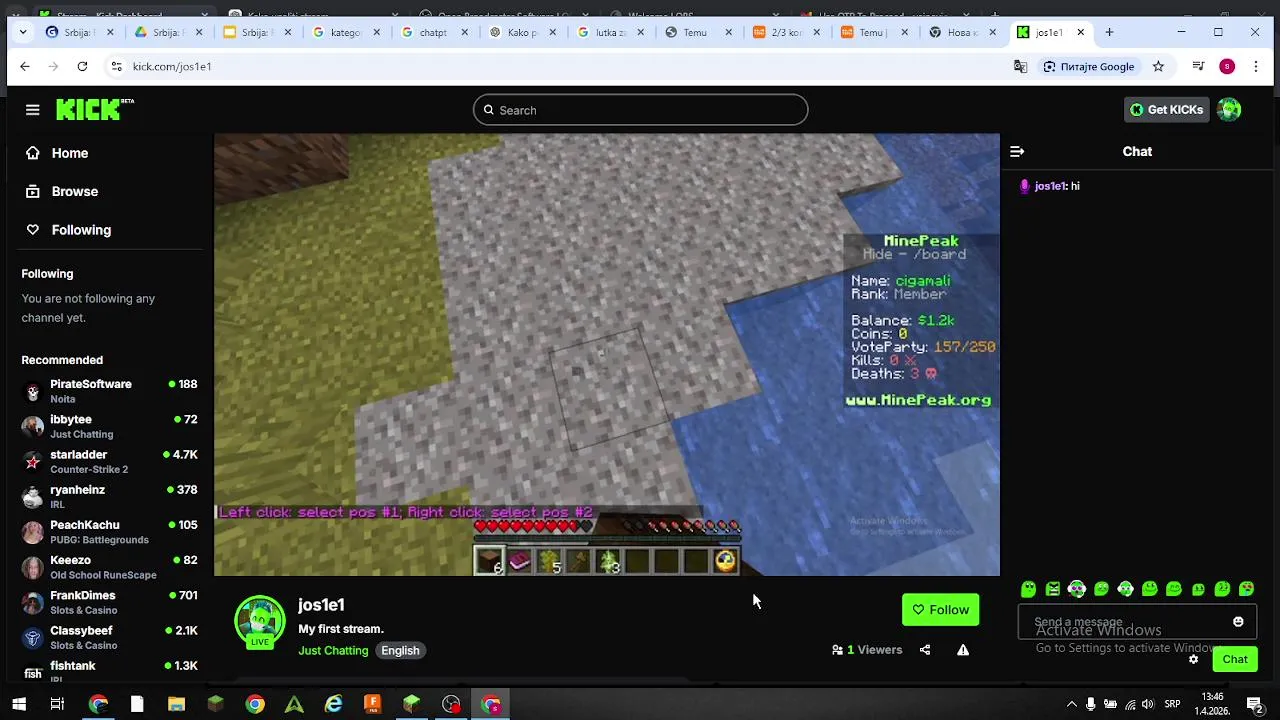The image size is (1280, 720).
Task: Click the translate page icon
Action: coord(1020,66)
